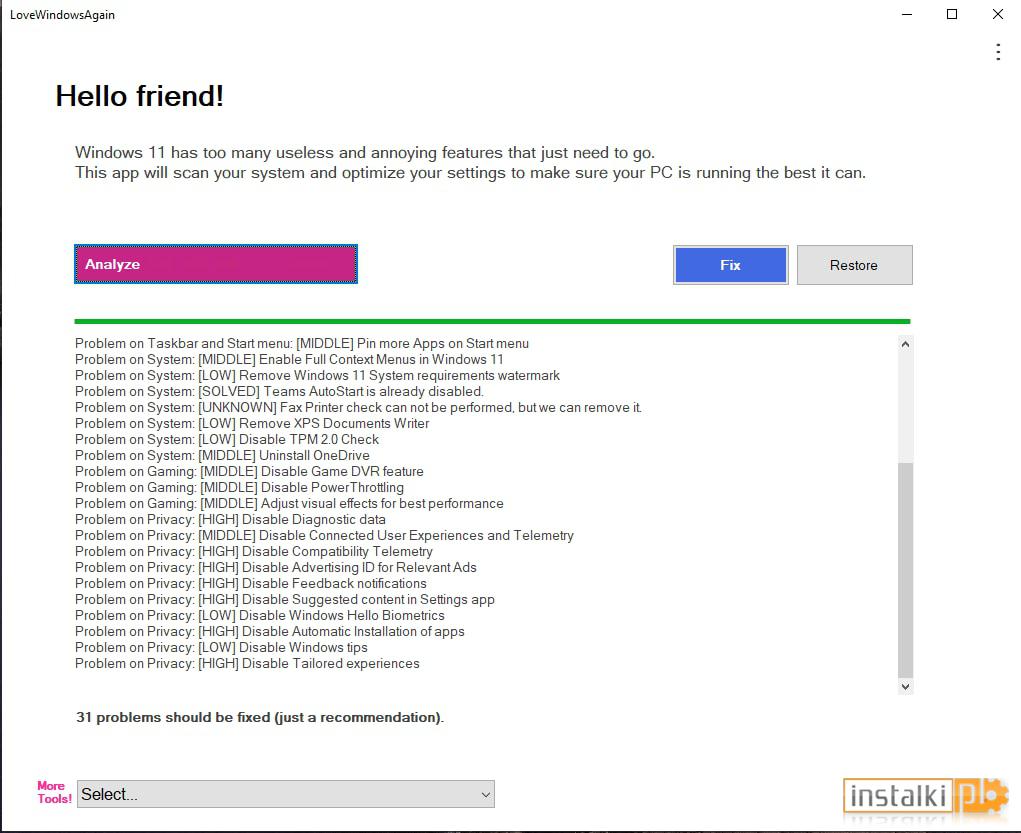1021x833 pixels.
Task: Select 'Disable Game DVR feature' row
Action: point(249,471)
